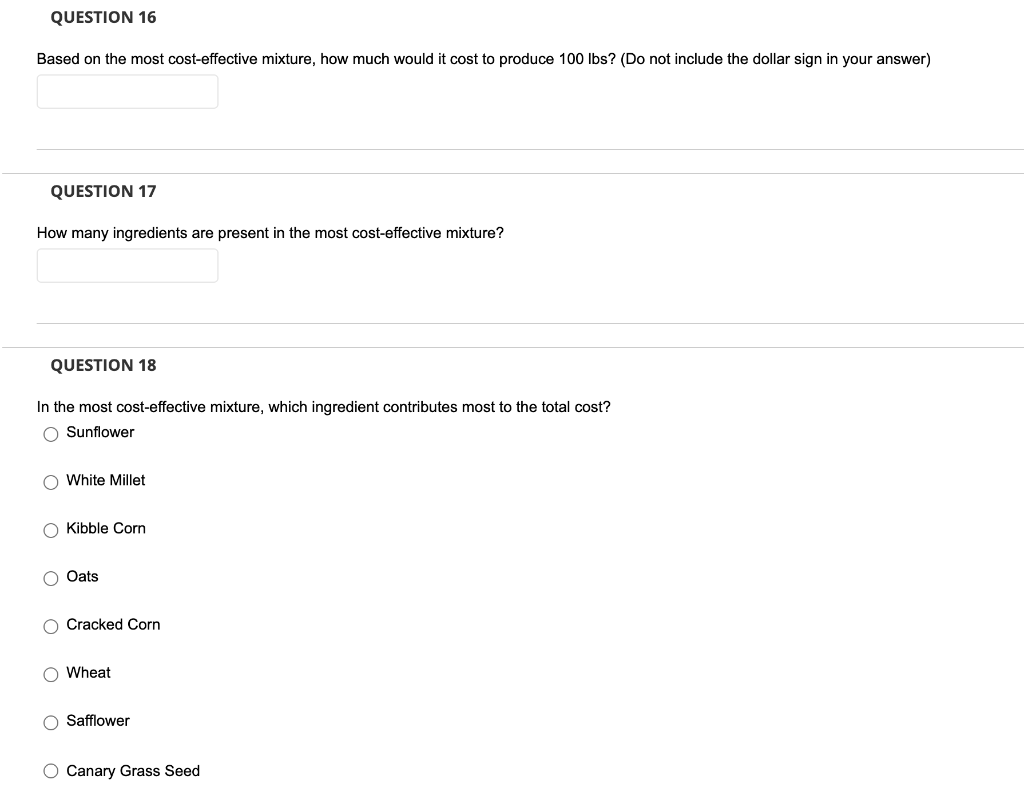Pick Cracked Corn for Question 18
The image size is (1024, 807).
point(50,625)
